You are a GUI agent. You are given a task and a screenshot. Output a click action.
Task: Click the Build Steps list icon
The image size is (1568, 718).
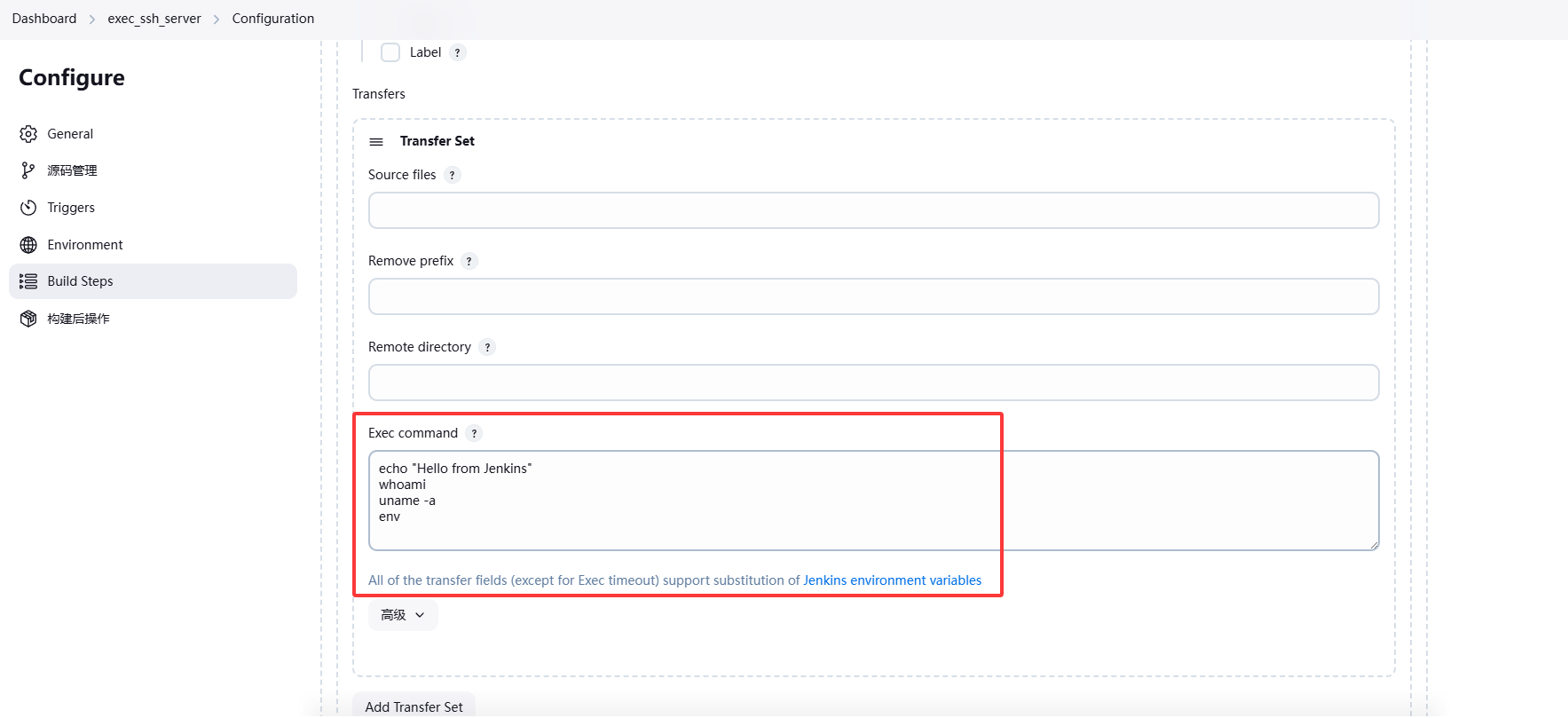[x=28, y=281]
